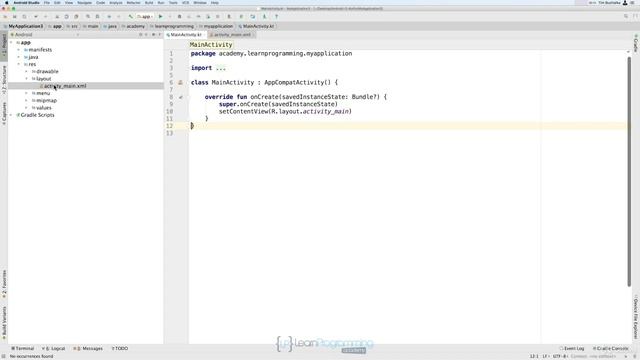Toggle the Project tool window side button

point(4,46)
